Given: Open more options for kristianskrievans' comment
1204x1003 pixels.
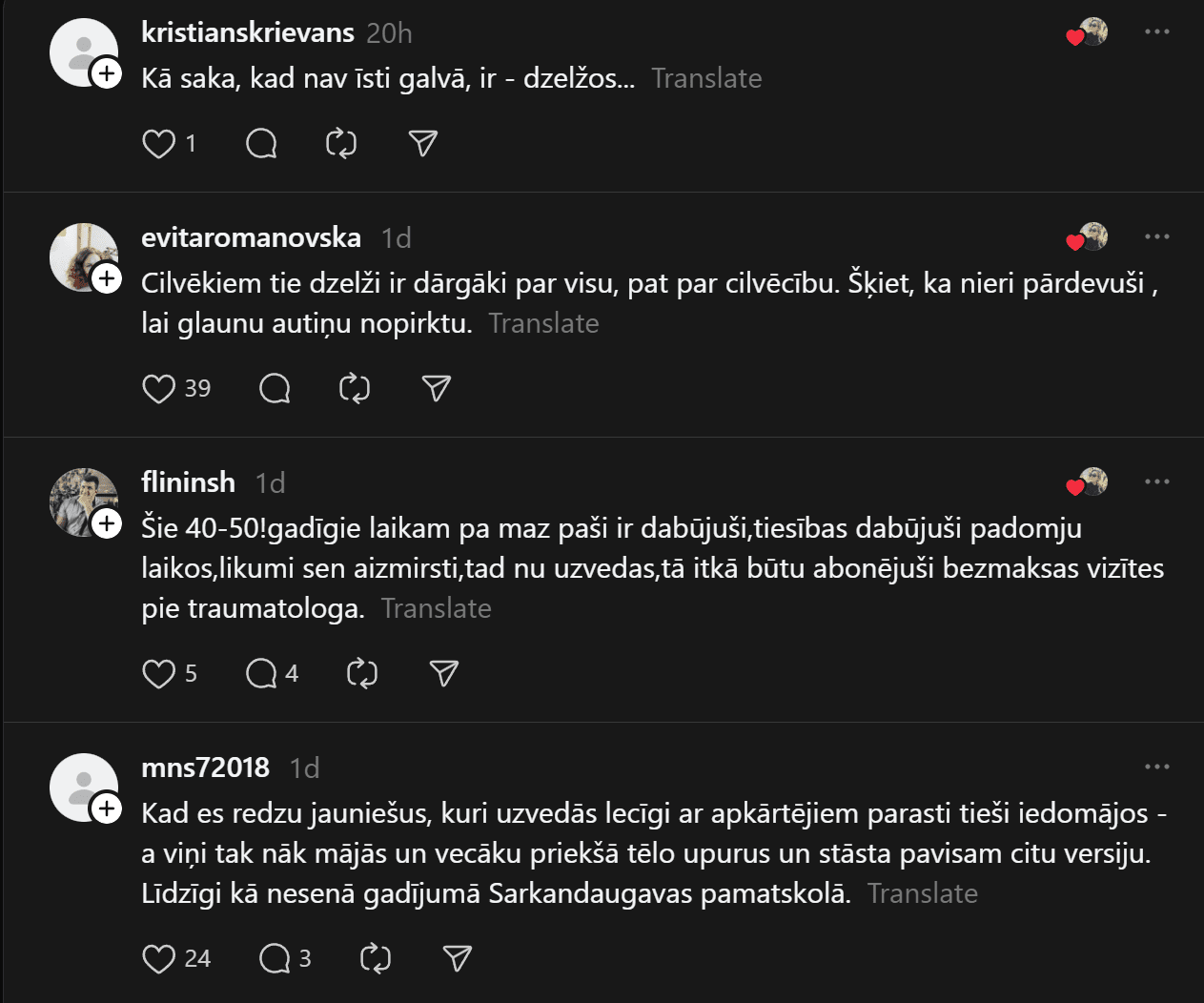Looking at the screenshot, I should pyautogui.click(x=1156, y=32).
